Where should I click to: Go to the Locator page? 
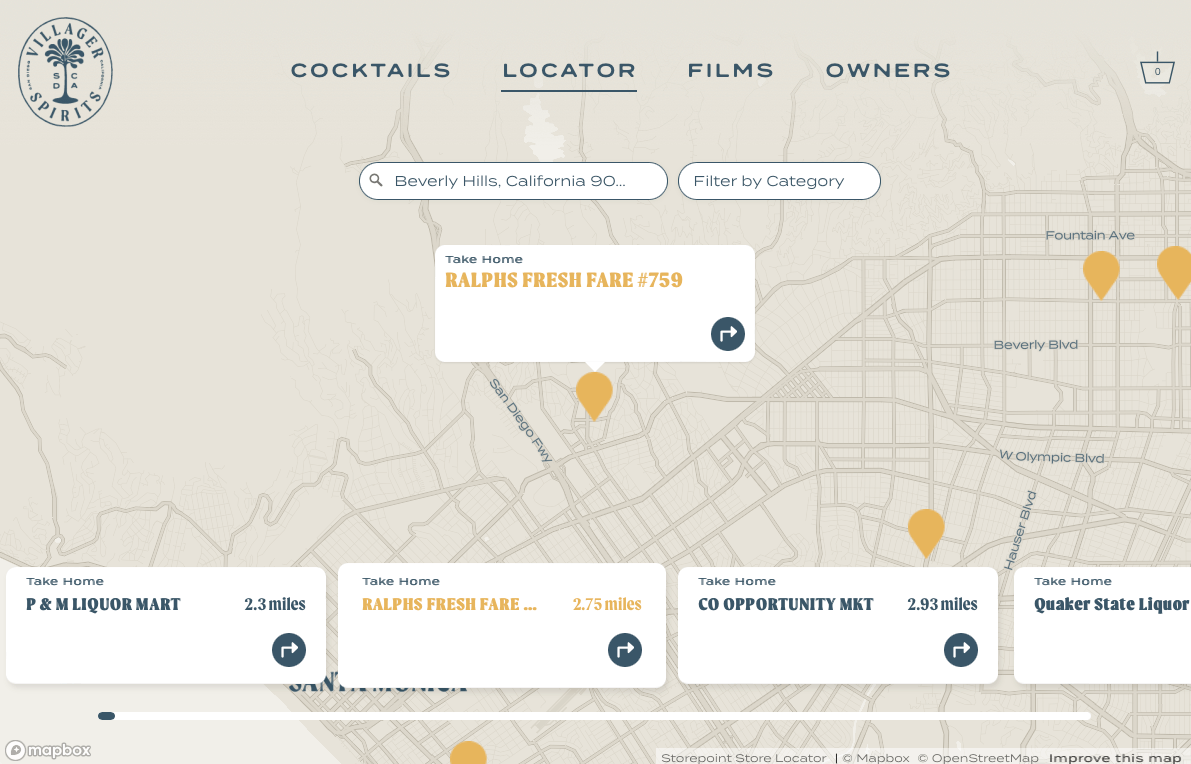pos(569,71)
